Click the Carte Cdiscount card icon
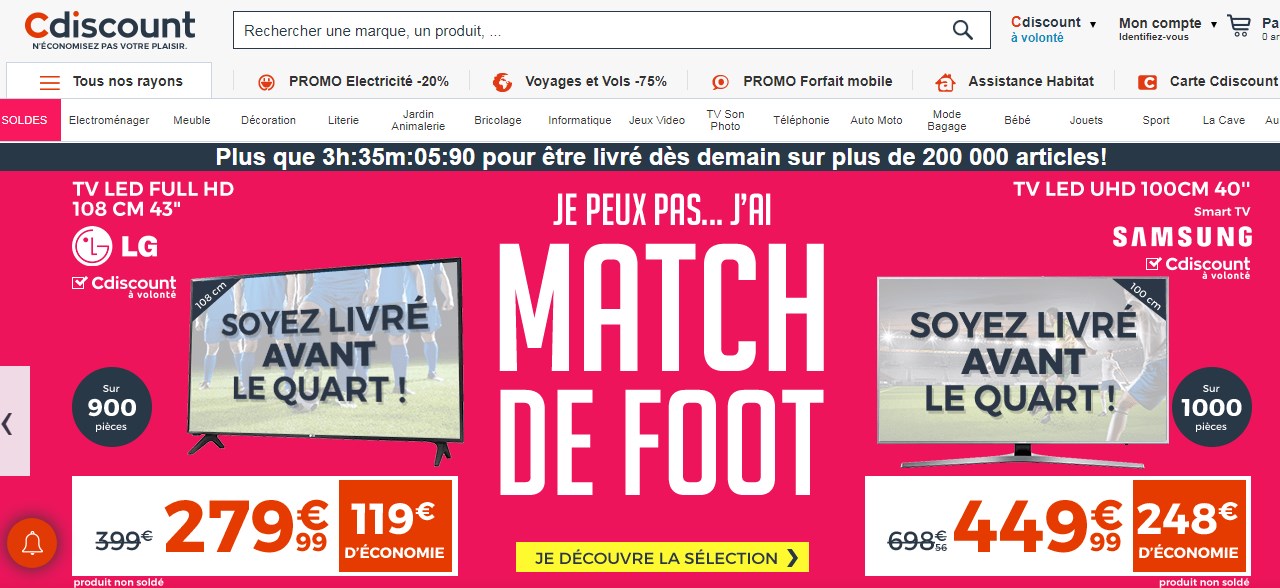The width and height of the screenshot is (1280, 588). (x=1147, y=82)
